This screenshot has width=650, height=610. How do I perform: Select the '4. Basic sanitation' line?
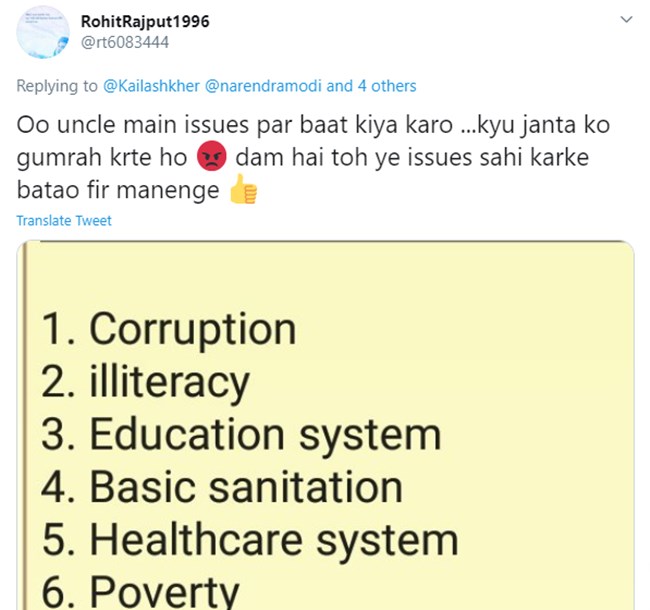pos(222,487)
